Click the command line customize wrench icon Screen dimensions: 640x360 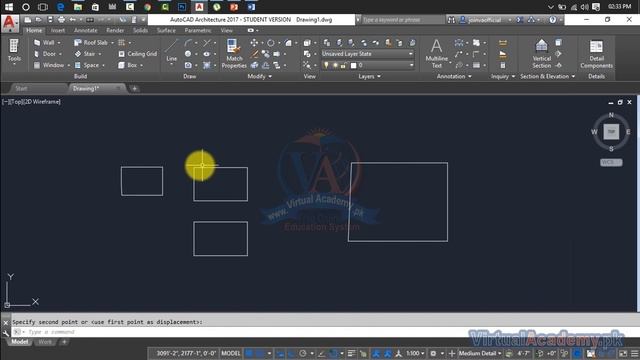tap(5, 333)
